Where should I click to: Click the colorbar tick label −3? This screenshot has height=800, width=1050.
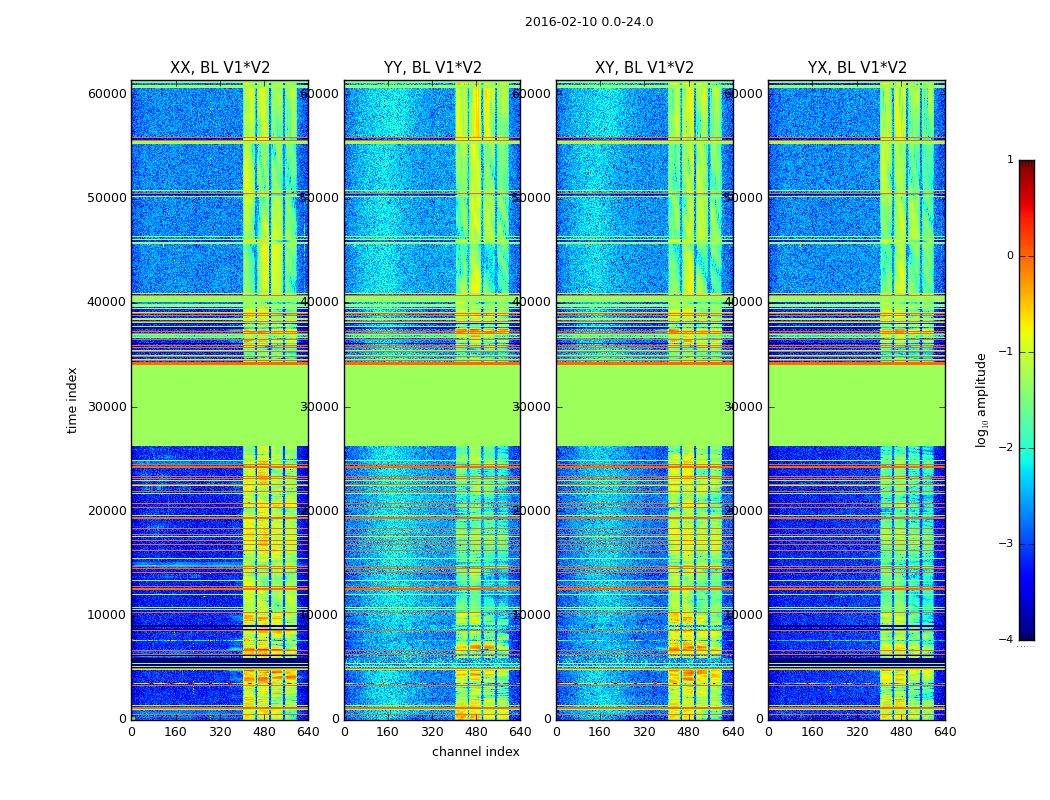1007,544
